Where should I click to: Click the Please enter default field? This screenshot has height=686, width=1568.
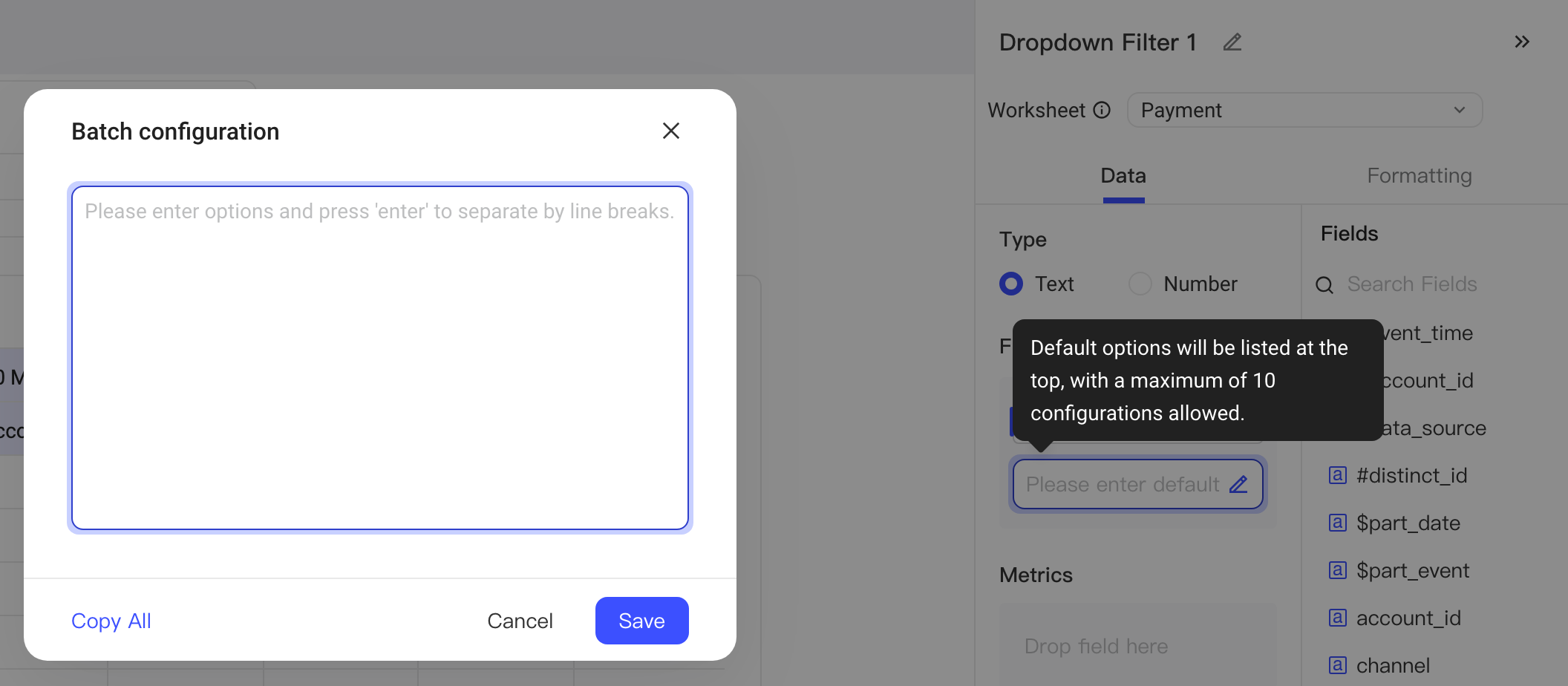click(1138, 484)
